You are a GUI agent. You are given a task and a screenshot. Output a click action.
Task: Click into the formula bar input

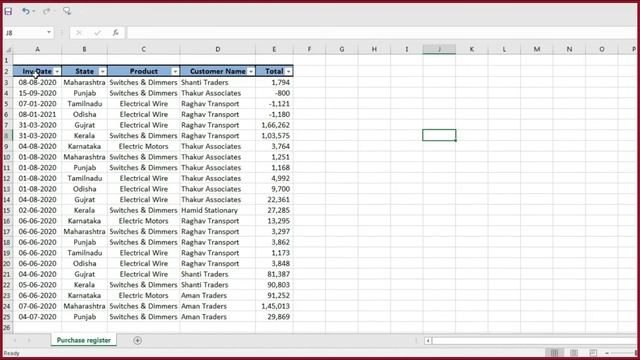point(382,33)
